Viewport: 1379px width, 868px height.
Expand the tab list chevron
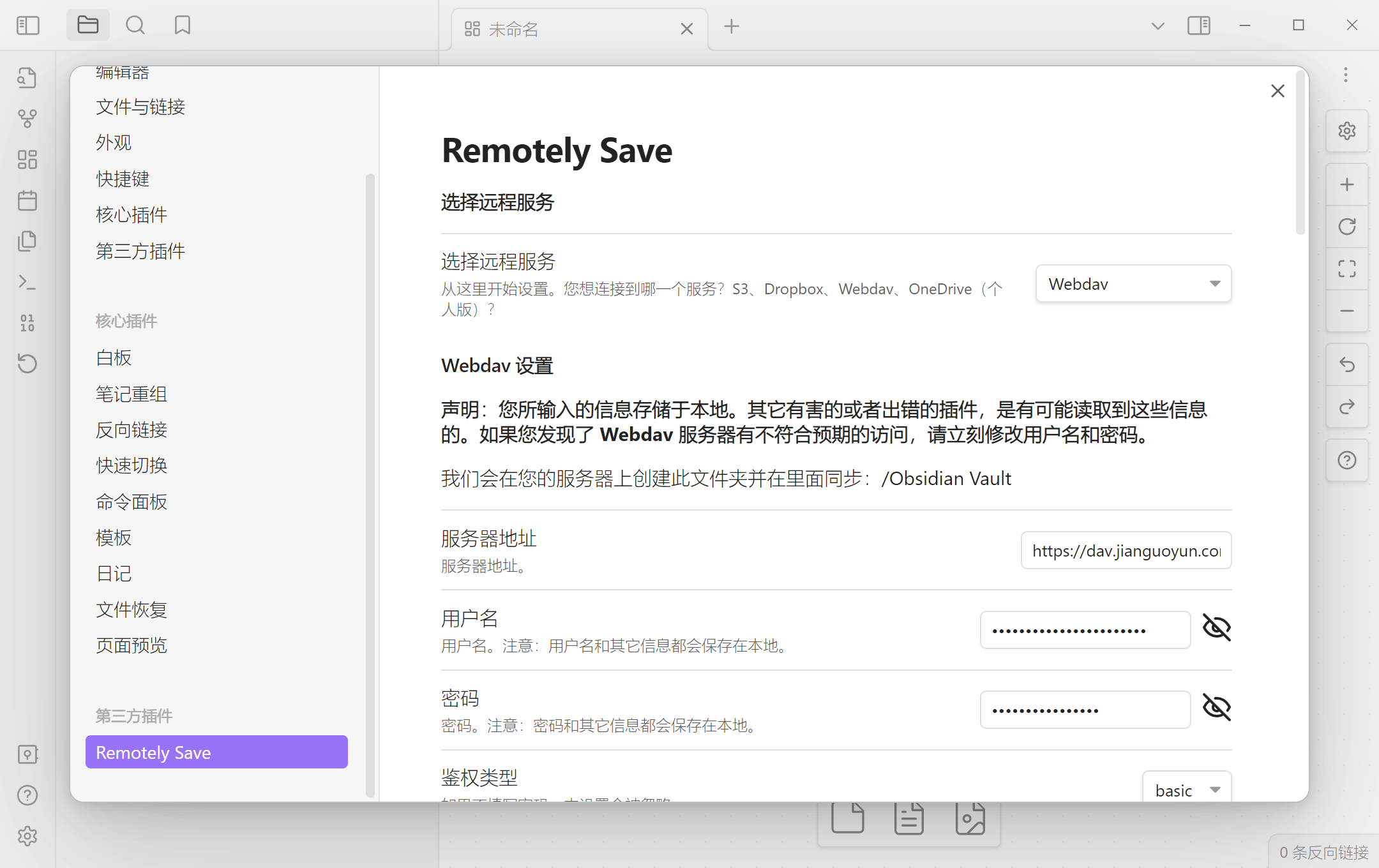(x=1158, y=26)
